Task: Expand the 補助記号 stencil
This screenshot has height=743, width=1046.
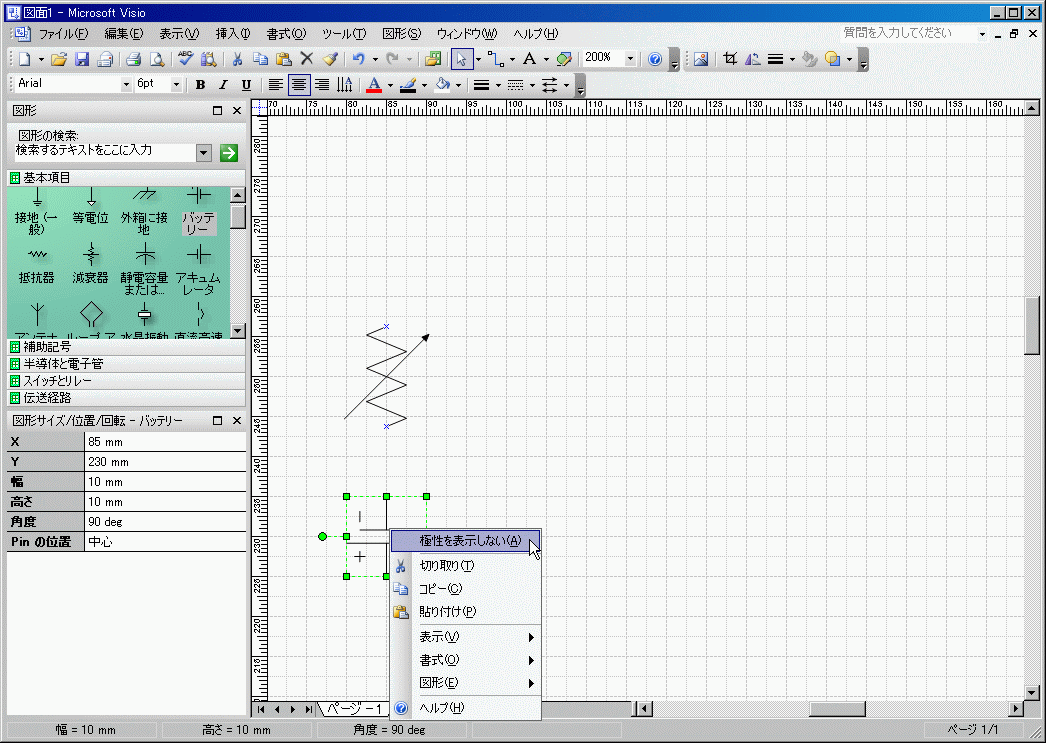Action: (51, 346)
